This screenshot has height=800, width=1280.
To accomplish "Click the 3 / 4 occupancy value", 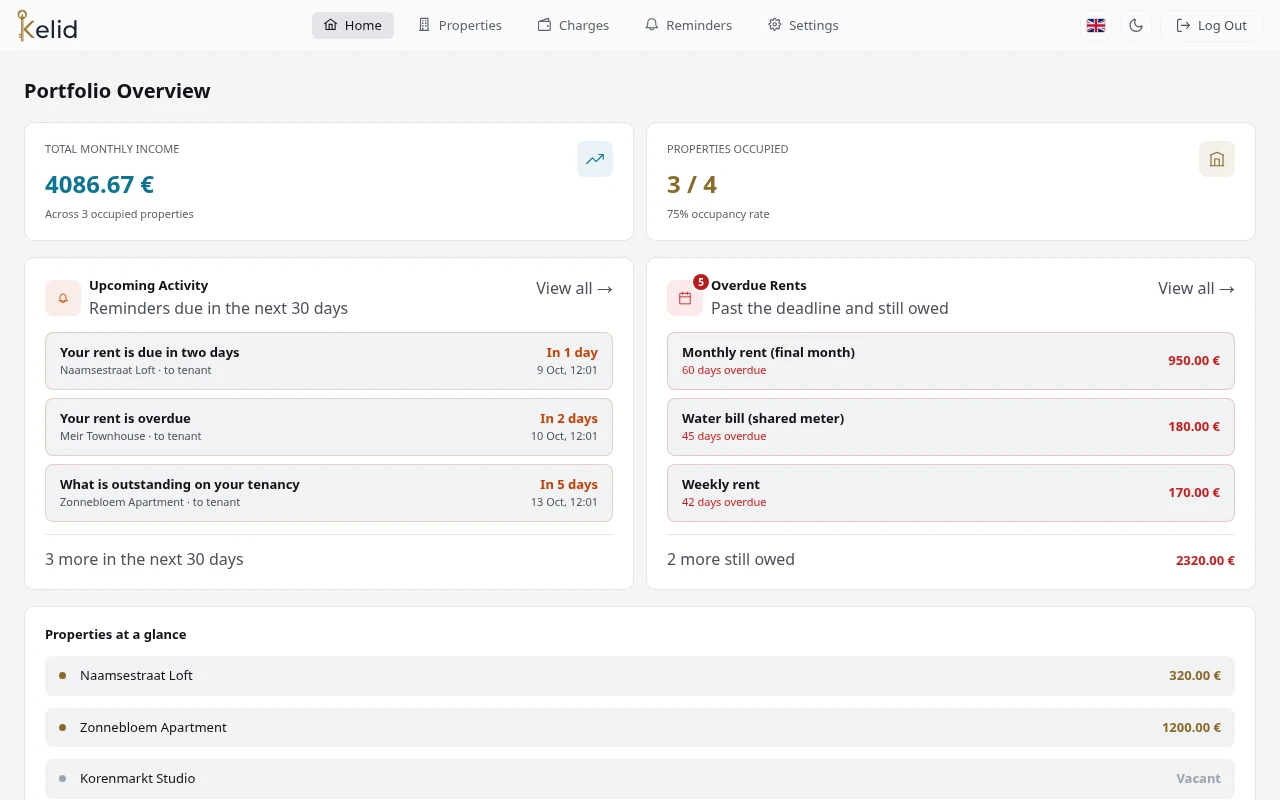I will 692,184.
